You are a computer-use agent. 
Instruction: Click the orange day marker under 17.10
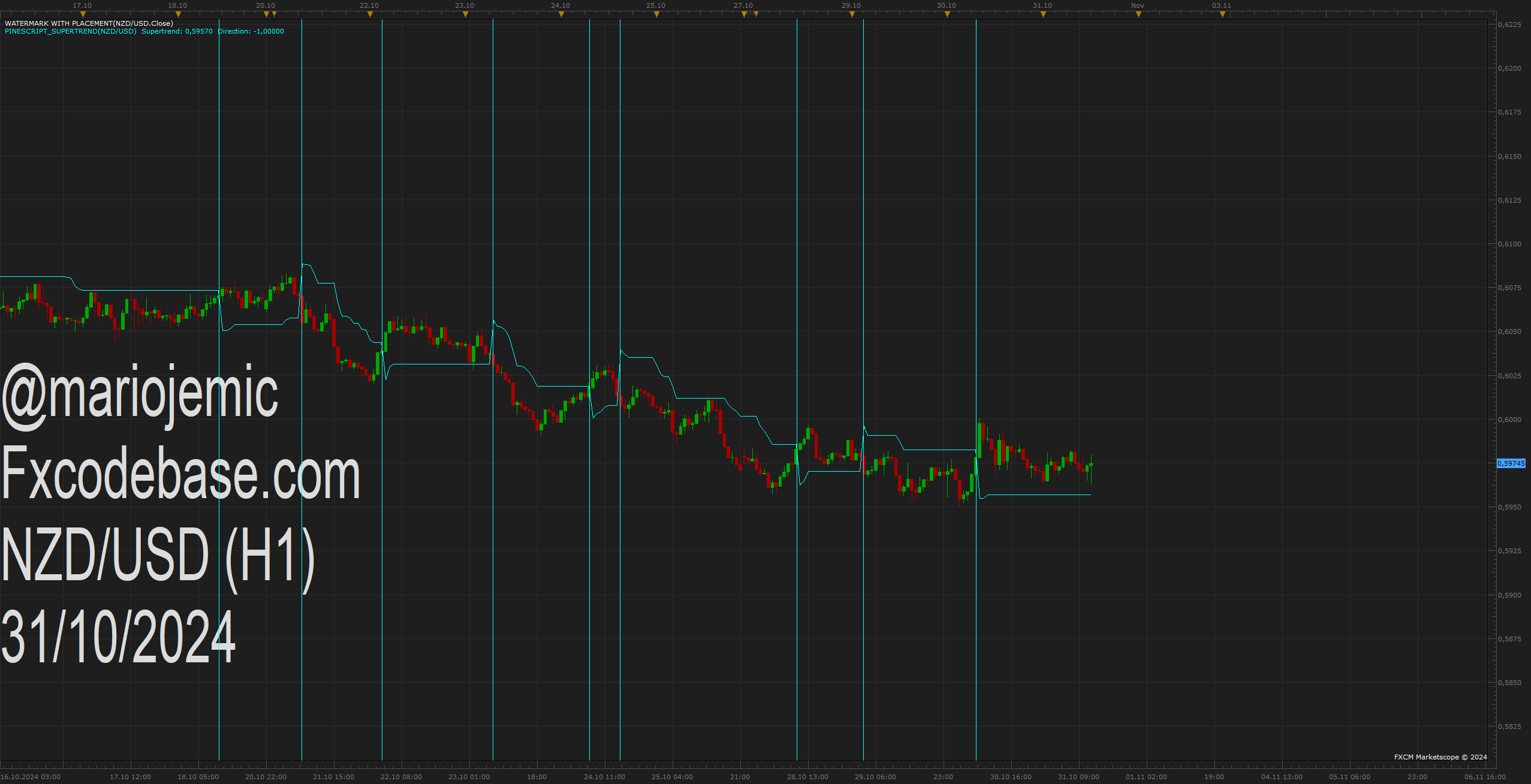(x=83, y=14)
